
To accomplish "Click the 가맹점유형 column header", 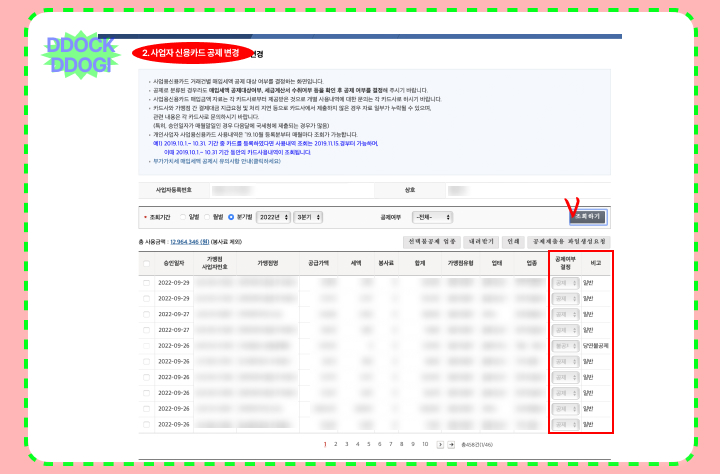I will pyautogui.click(x=461, y=264).
